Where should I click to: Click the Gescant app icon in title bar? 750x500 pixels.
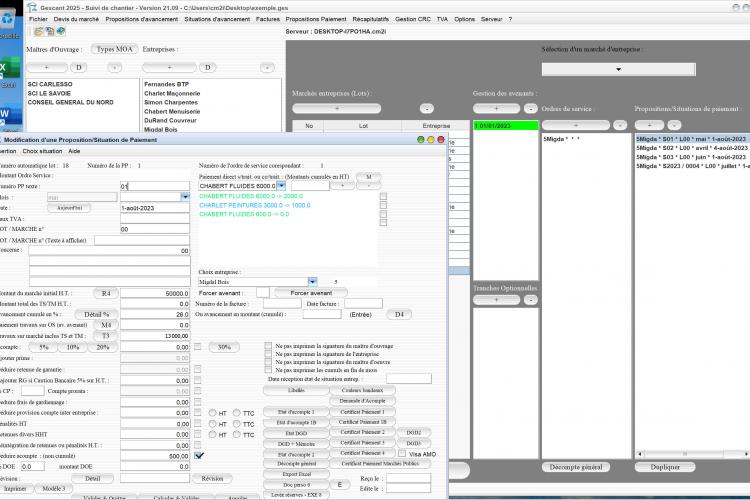coord(32,7)
